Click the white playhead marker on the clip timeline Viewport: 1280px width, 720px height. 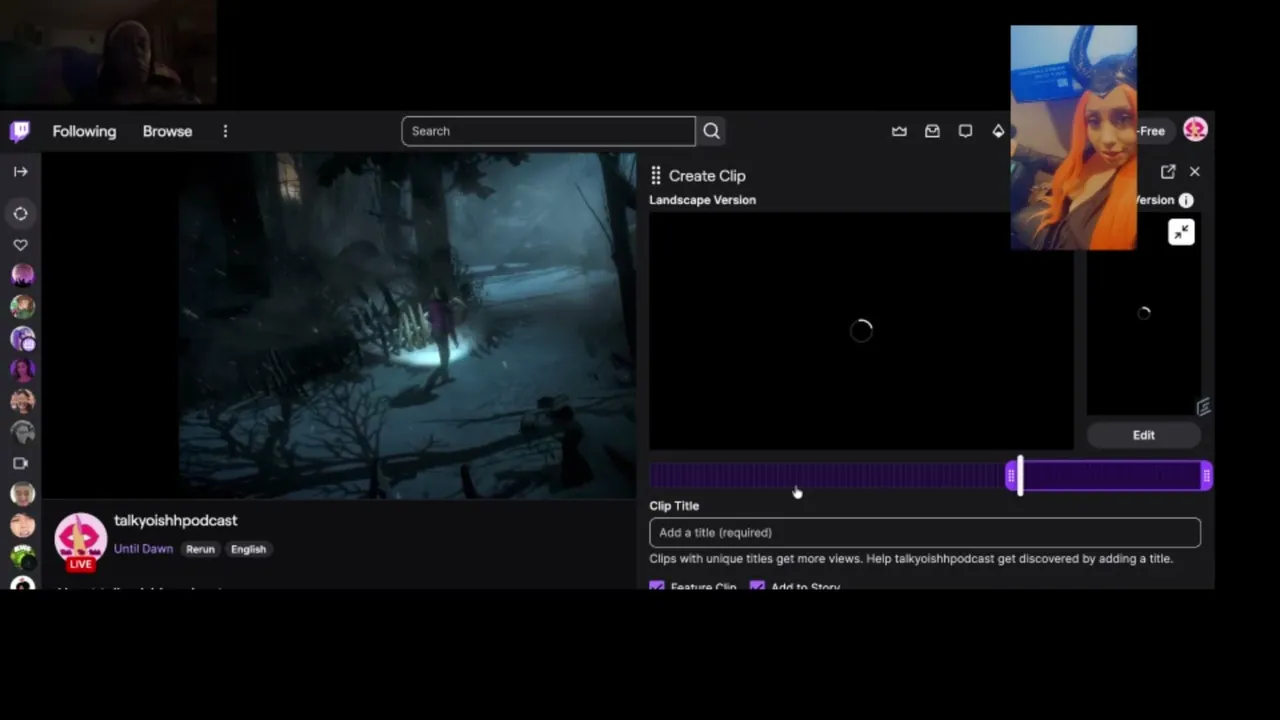click(x=1020, y=476)
